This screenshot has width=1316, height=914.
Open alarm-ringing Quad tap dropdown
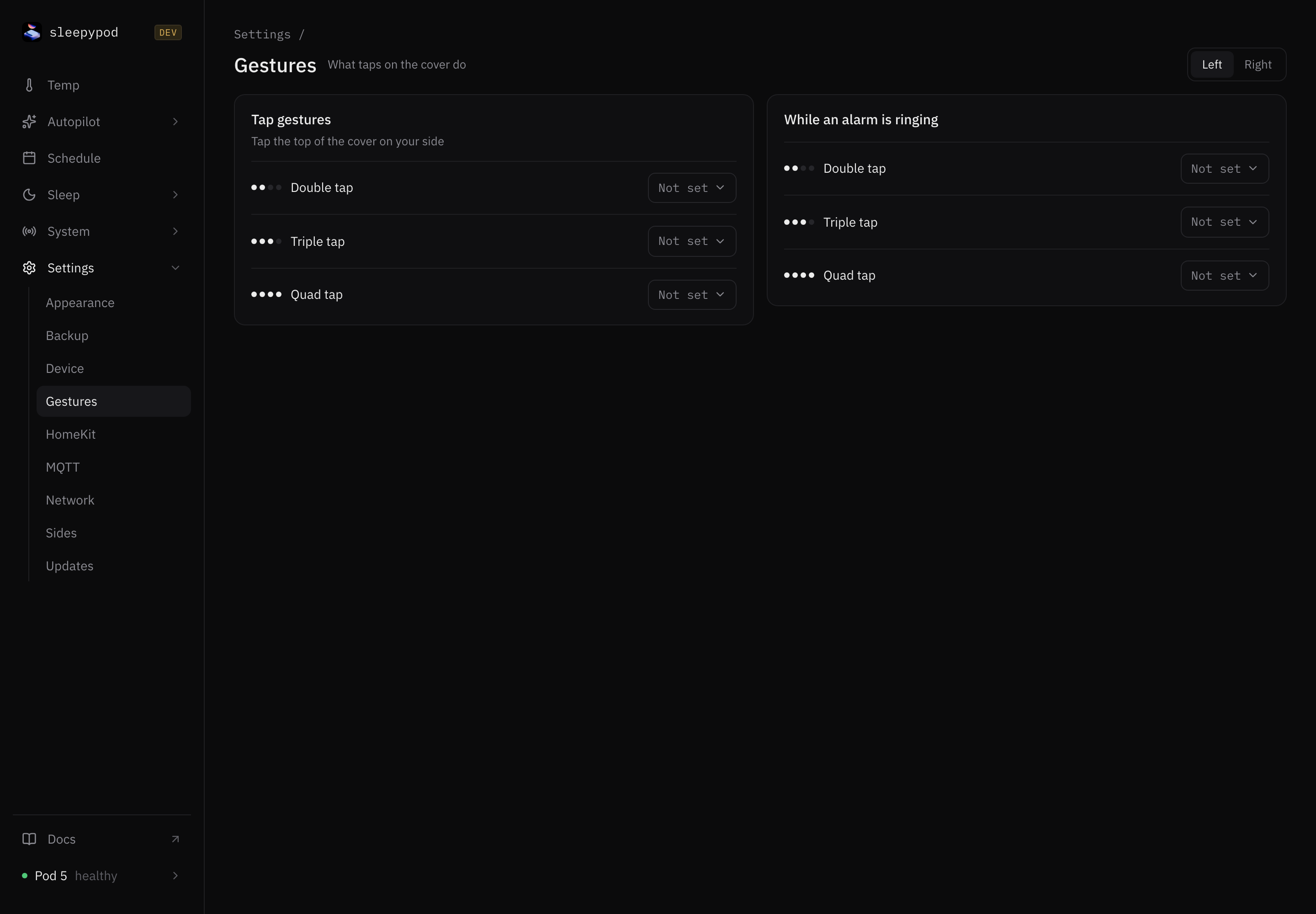(x=1224, y=276)
